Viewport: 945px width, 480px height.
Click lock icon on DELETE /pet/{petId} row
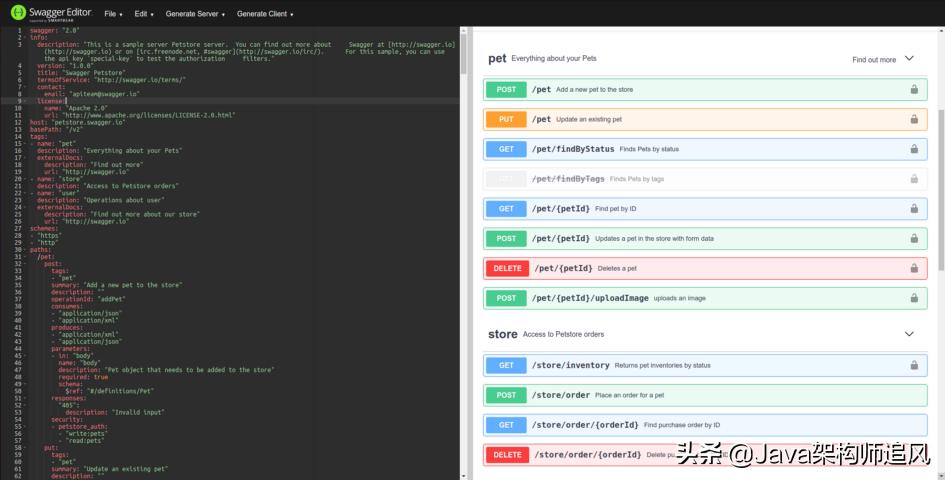914,268
